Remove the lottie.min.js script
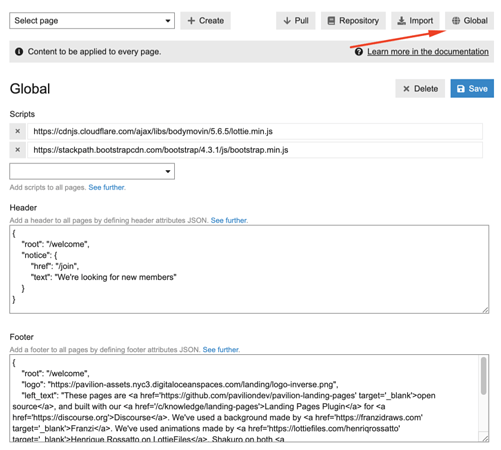This screenshot has width=501, height=450. coord(18,131)
